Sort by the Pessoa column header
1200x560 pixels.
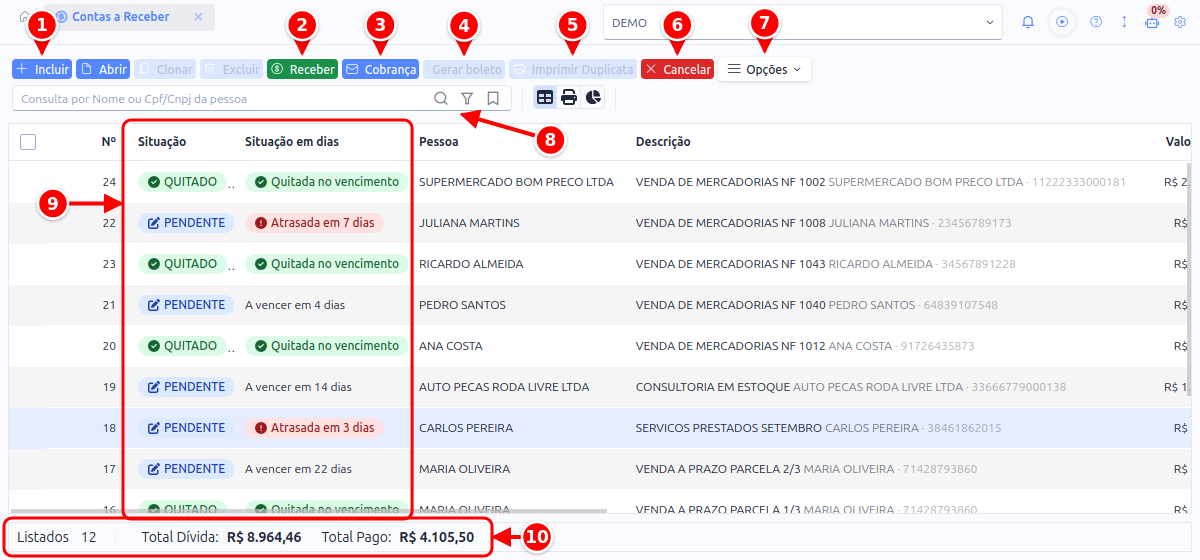(439, 142)
